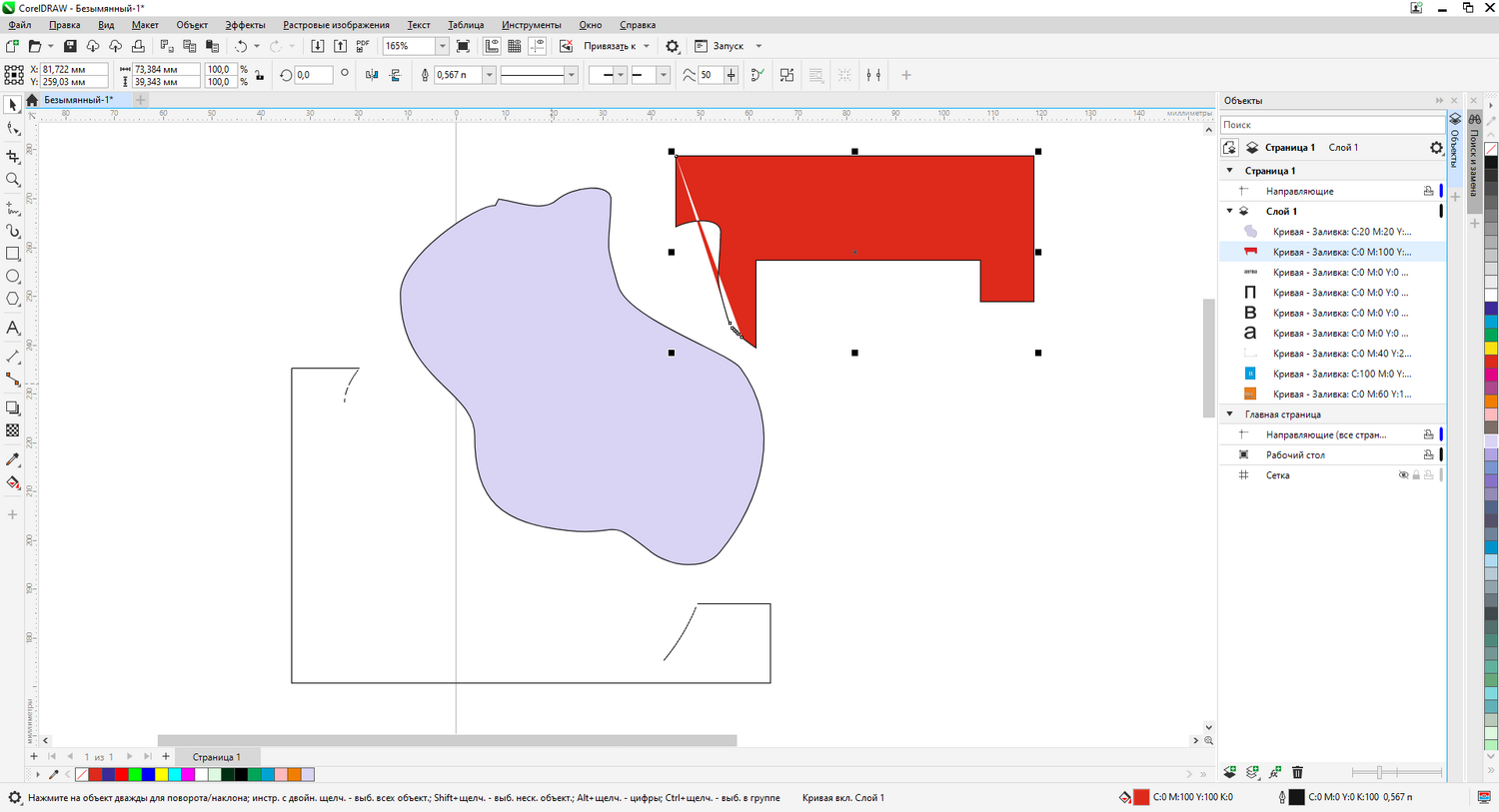This screenshot has width=1499, height=812.
Task: Click the Поиск search field
Action: (x=1331, y=125)
